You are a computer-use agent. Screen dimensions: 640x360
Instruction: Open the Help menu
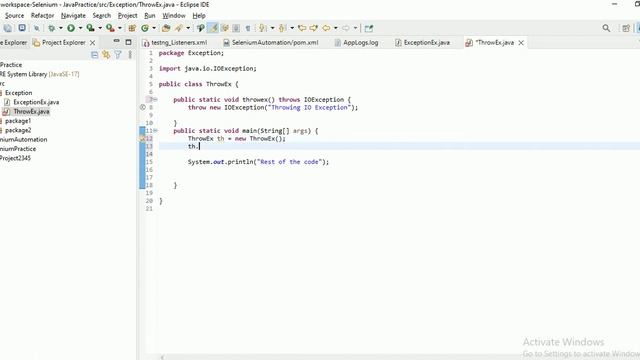pos(199,16)
